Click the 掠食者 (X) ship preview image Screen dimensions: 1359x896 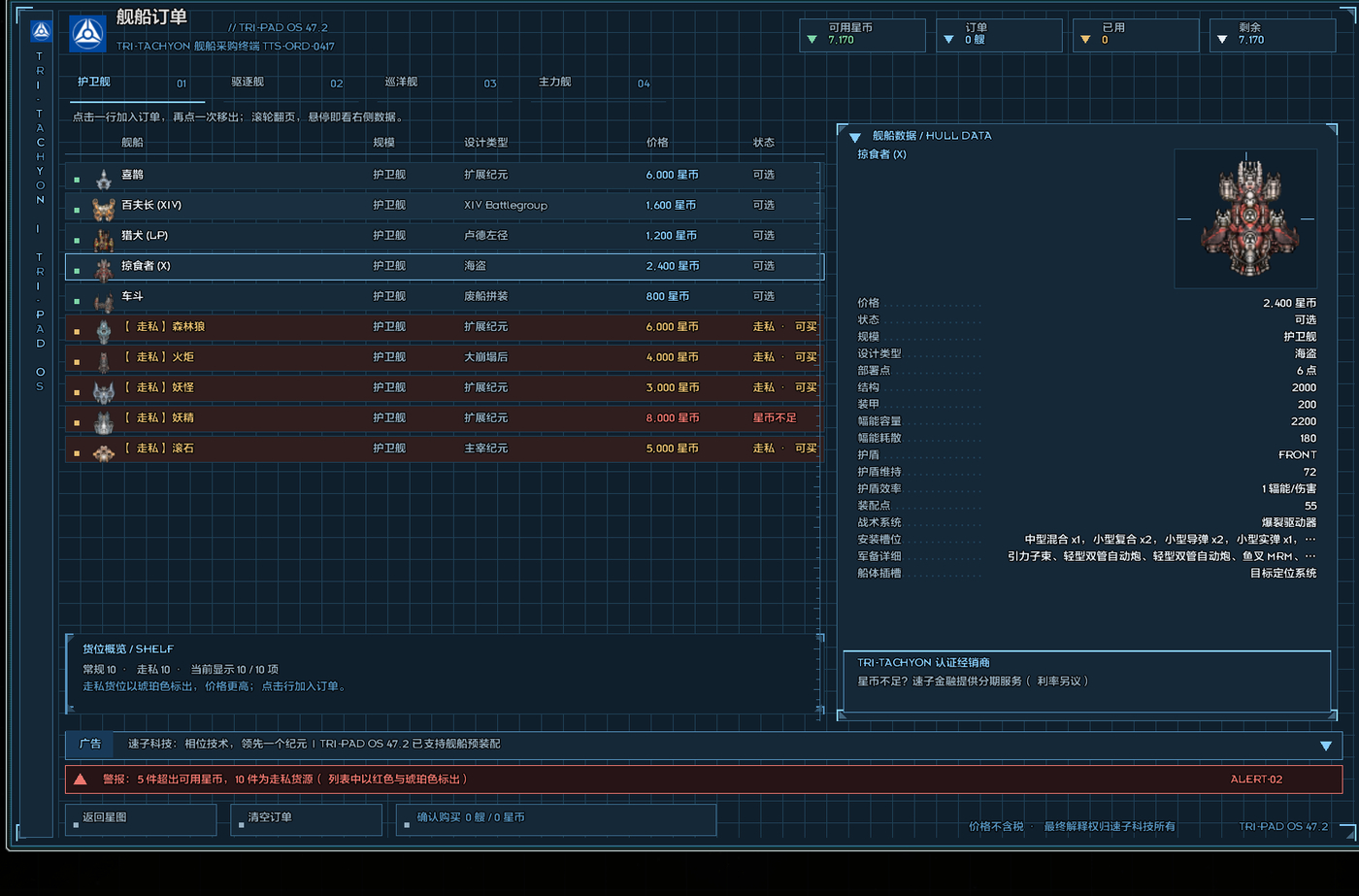tap(1245, 218)
